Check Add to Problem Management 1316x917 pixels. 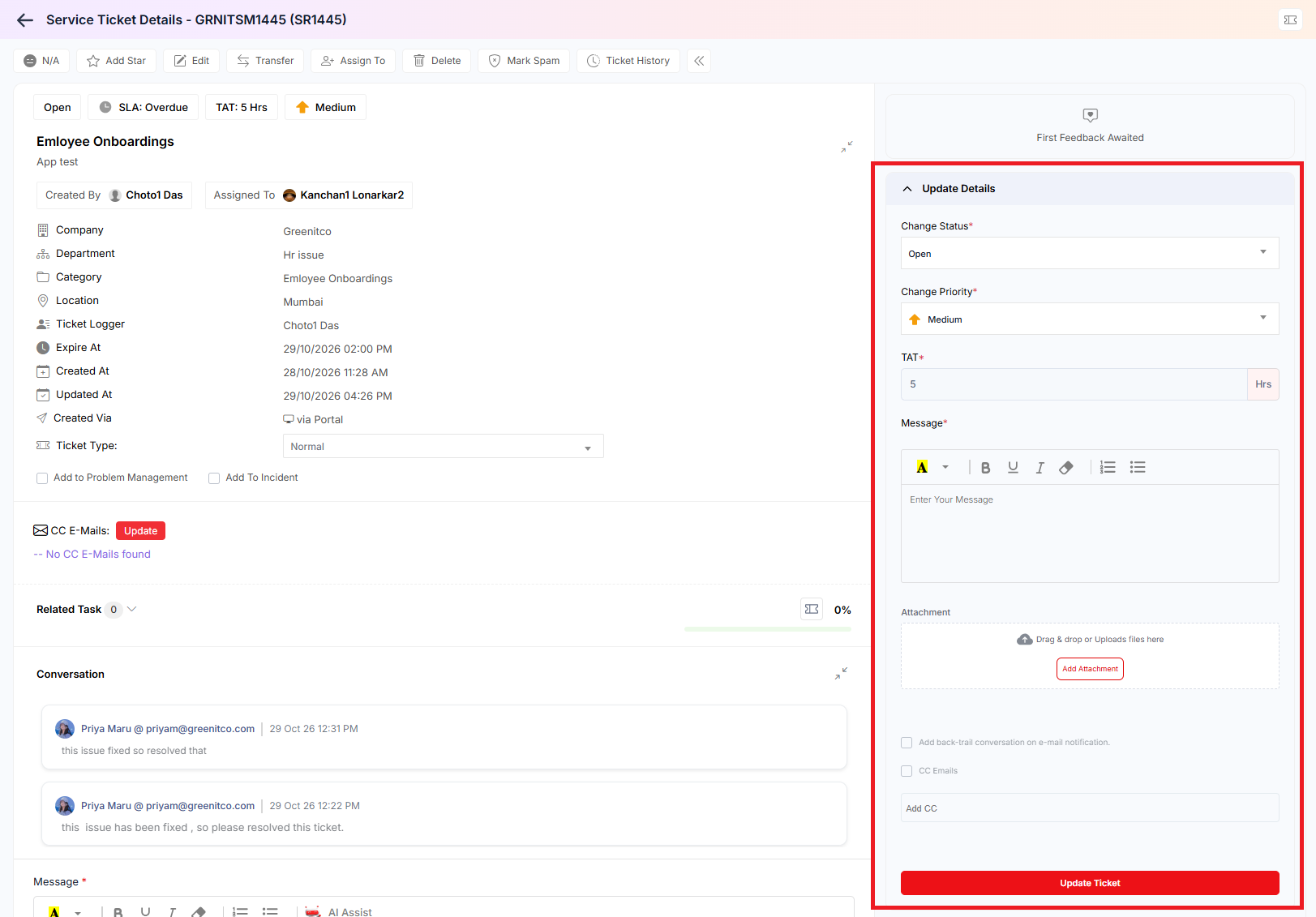(x=42, y=478)
